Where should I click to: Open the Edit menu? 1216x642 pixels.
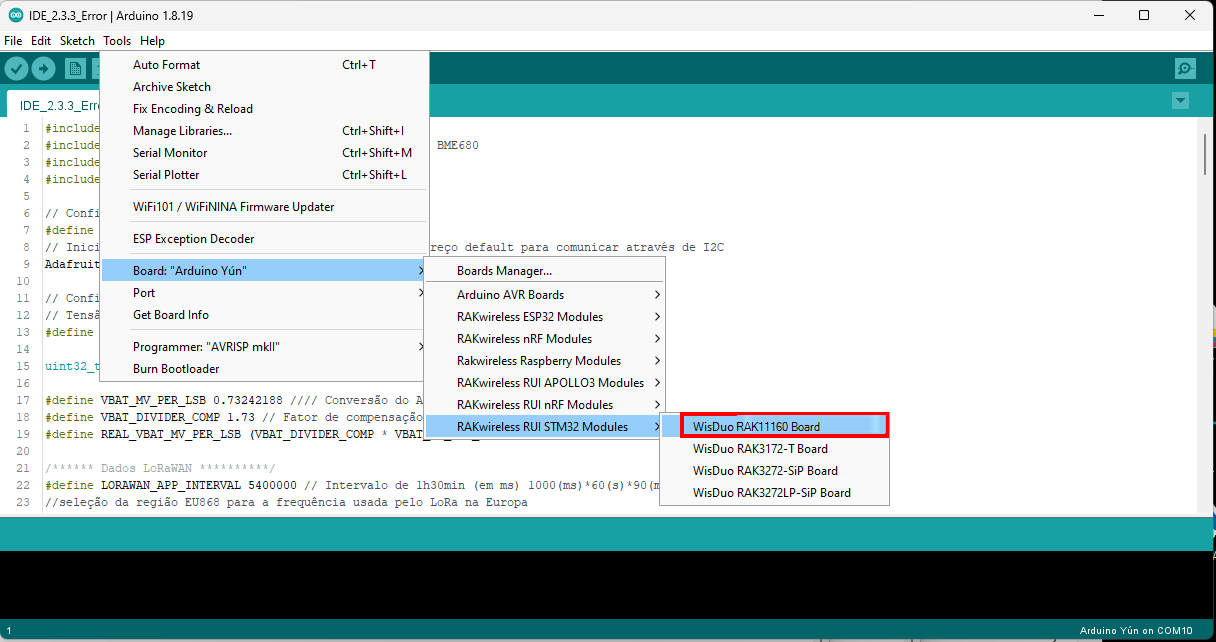pos(41,41)
